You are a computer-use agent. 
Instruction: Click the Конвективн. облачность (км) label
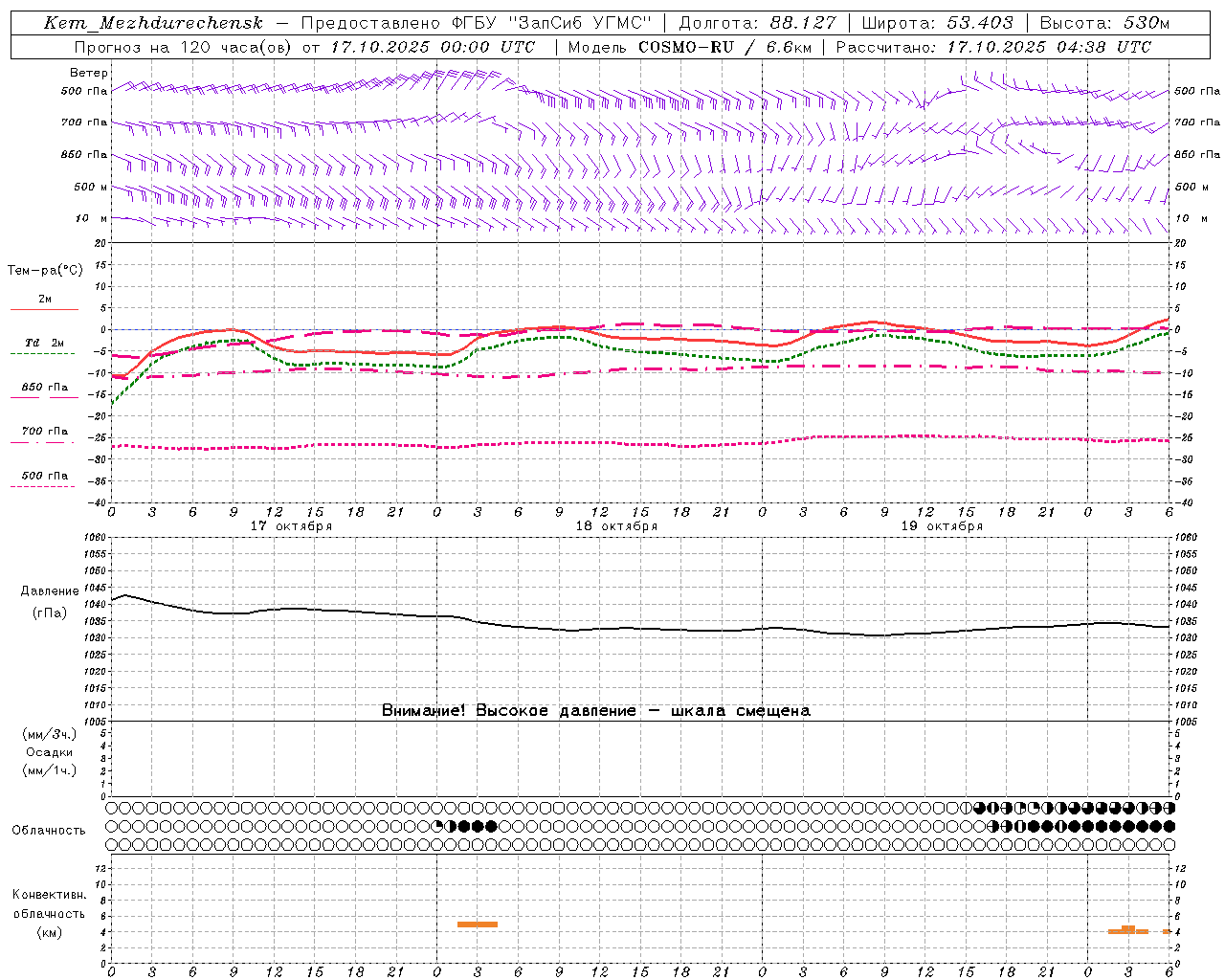click(50, 913)
